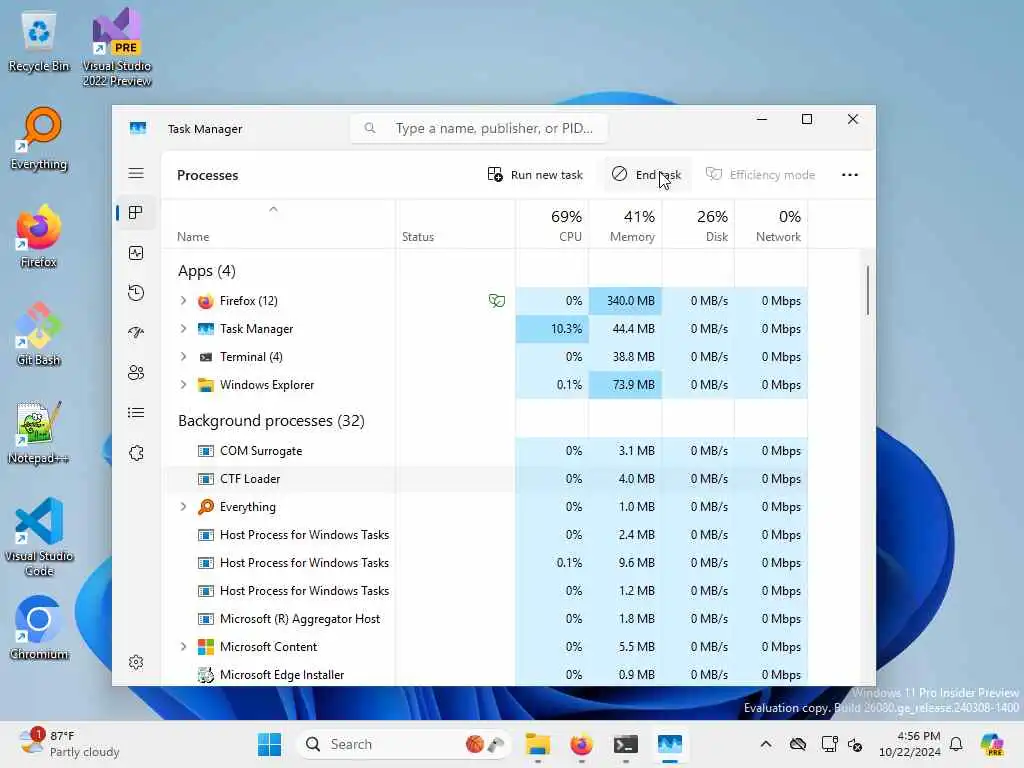The image size is (1024, 768).
Task: Click the Firefox process icon
Action: [x=206, y=301]
